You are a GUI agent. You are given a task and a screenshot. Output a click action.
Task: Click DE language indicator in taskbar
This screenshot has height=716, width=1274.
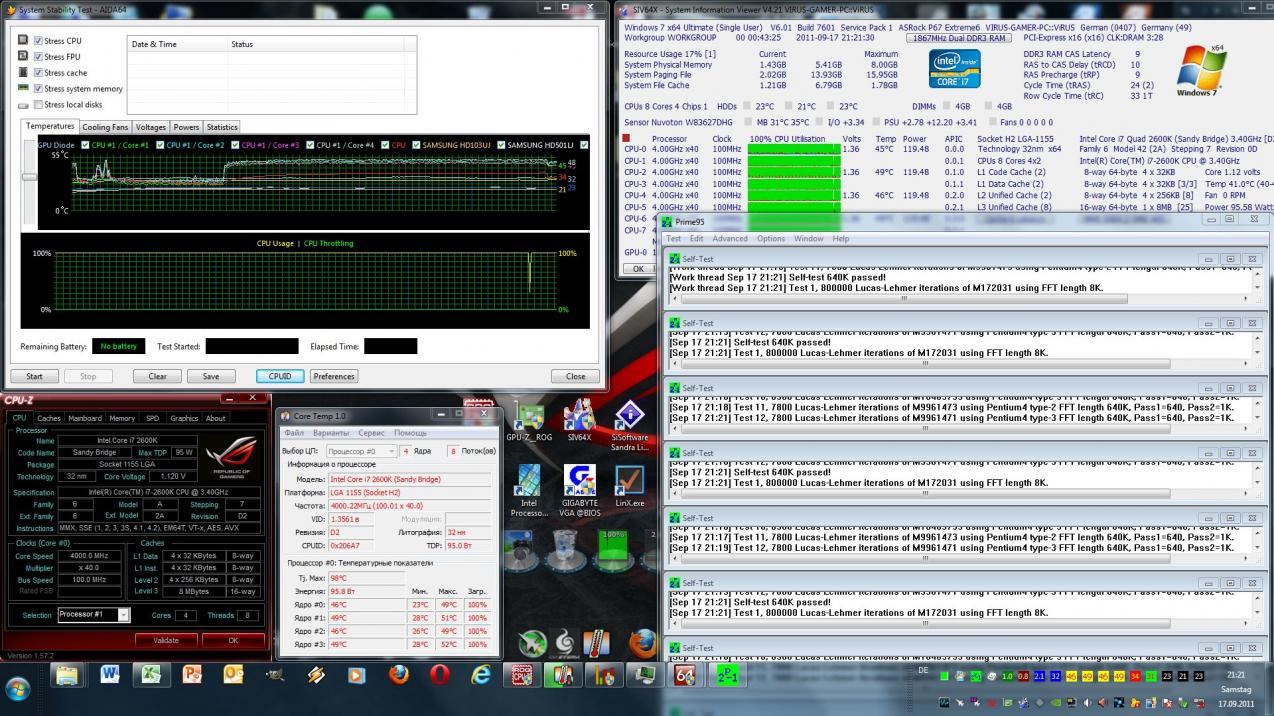coord(923,670)
